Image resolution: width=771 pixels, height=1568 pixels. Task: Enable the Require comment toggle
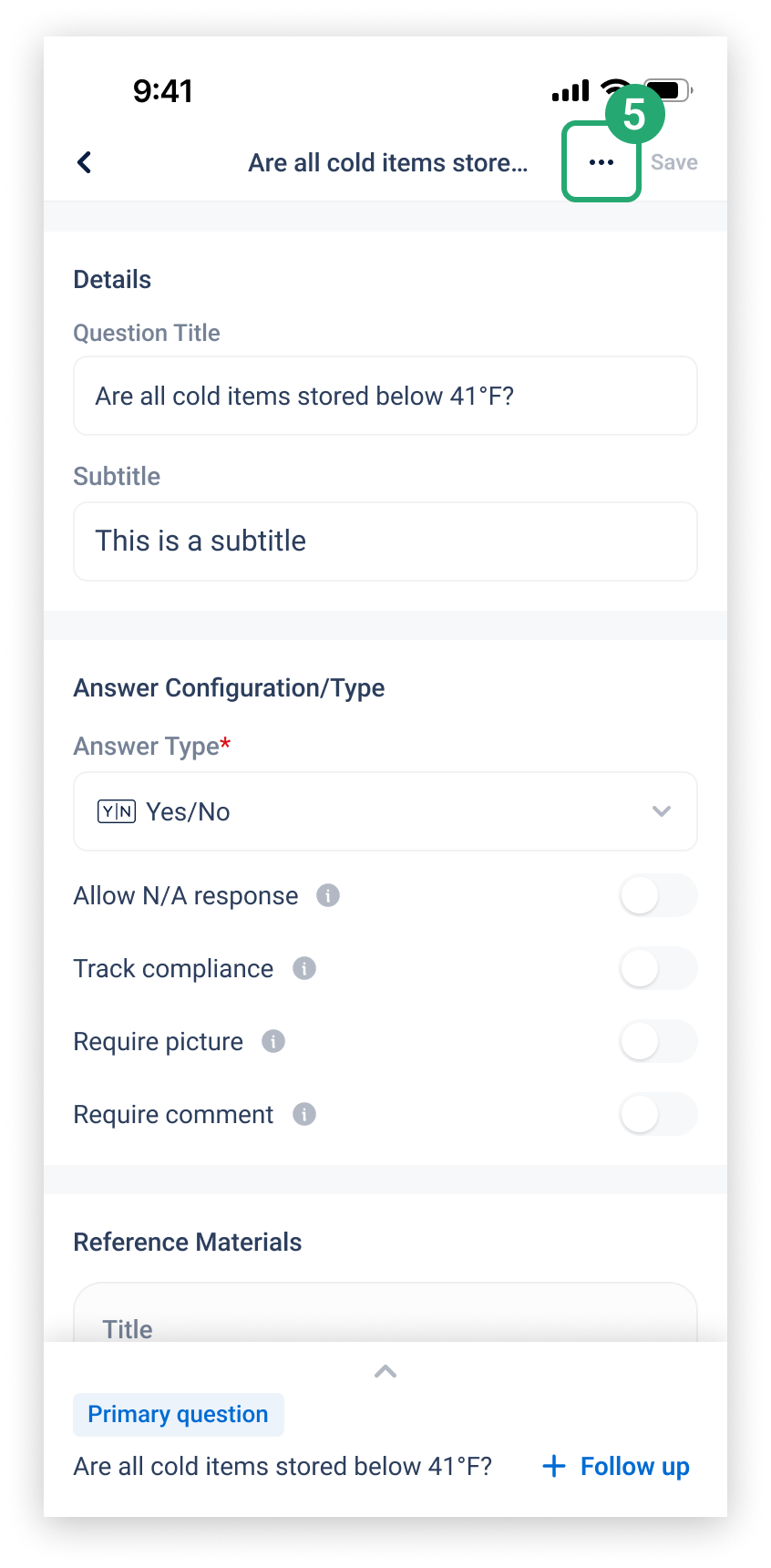[x=659, y=1114]
